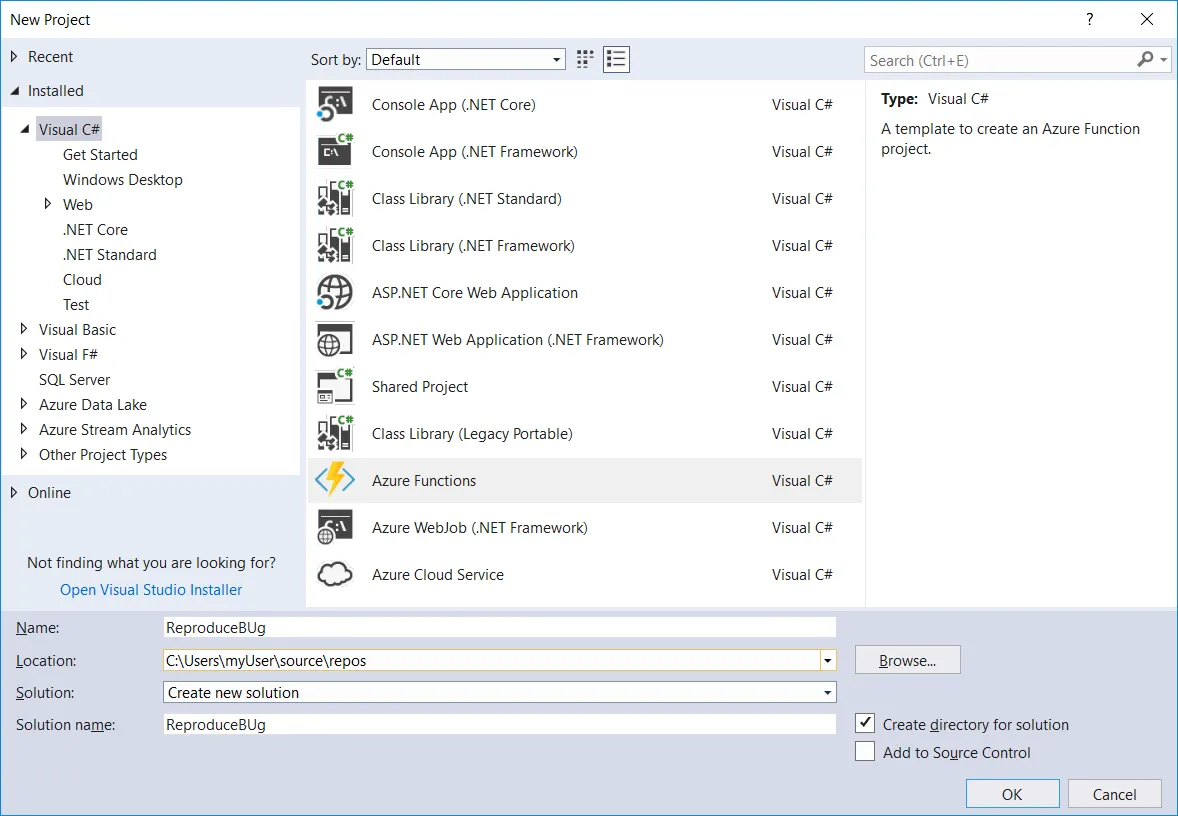Choose the ASP.NET Core Web Application icon
The image size is (1178, 816).
[335, 292]
